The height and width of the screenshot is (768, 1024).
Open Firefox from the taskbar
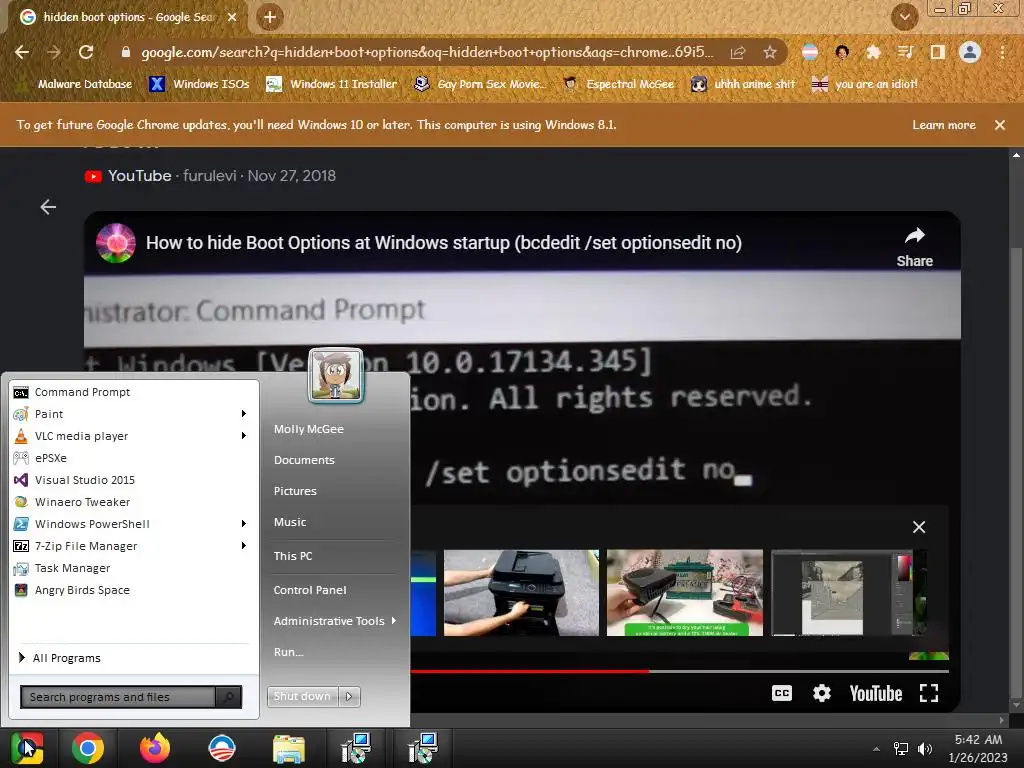(x=155, y=748)
